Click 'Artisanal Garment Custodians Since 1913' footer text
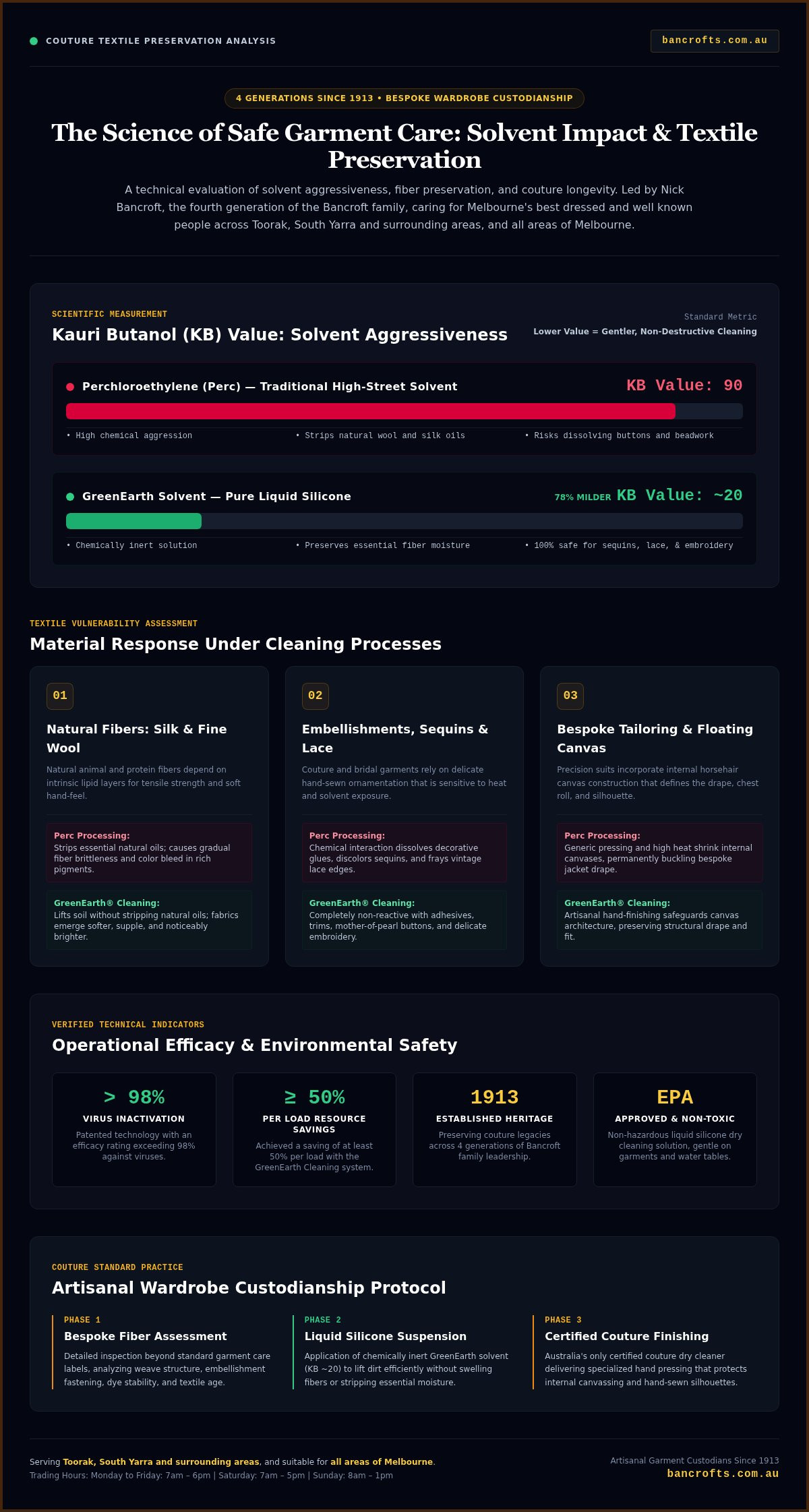 694,1461
